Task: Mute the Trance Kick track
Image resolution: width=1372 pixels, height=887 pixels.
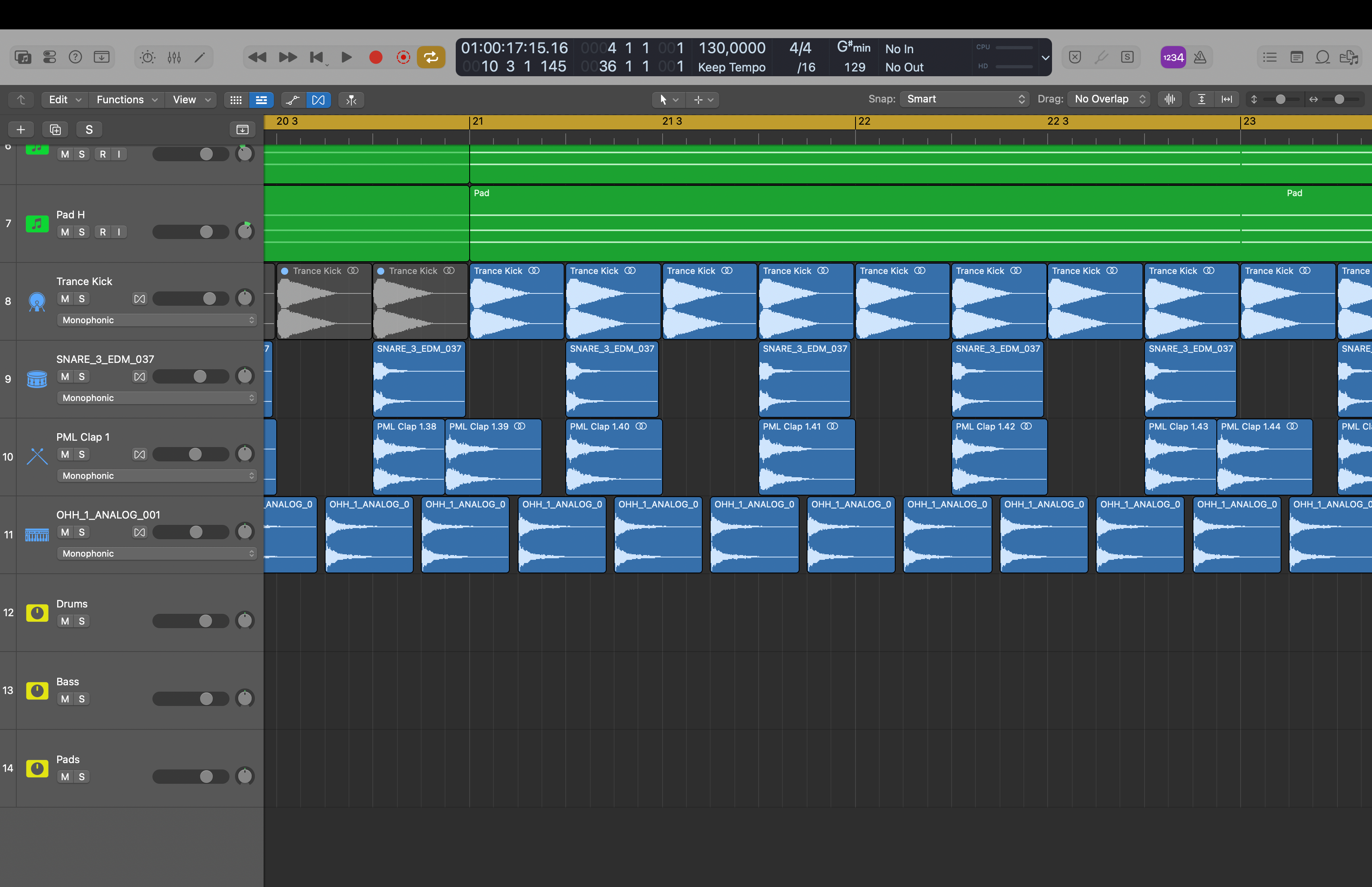Action: pos(65,298)
